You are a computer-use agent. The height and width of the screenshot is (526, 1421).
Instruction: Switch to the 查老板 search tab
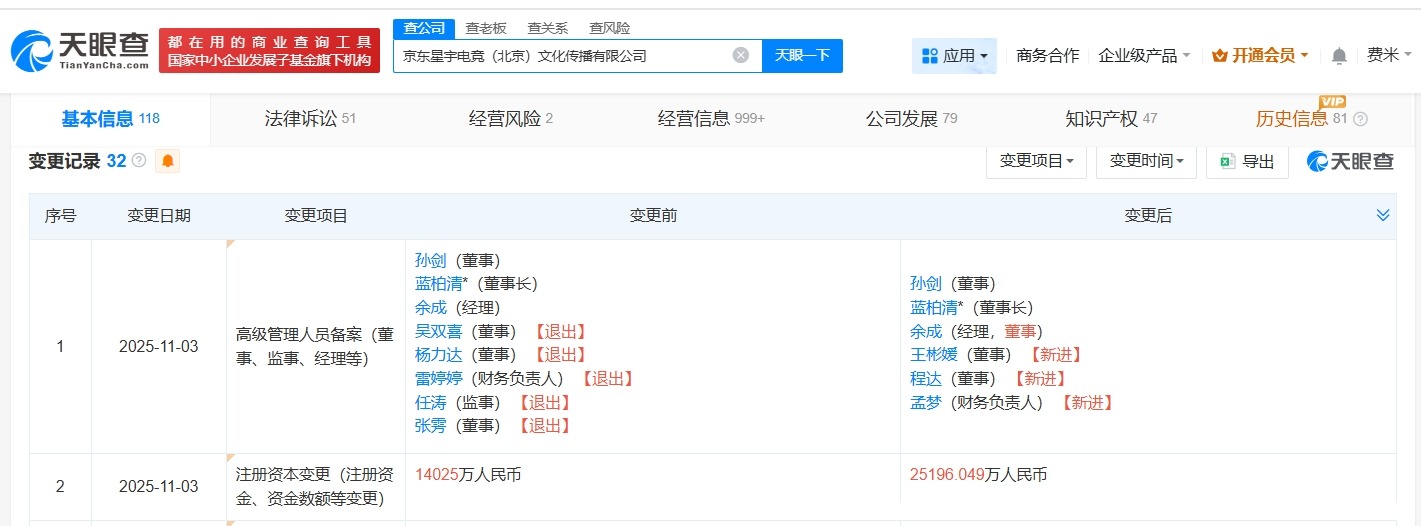coord(486,28)
